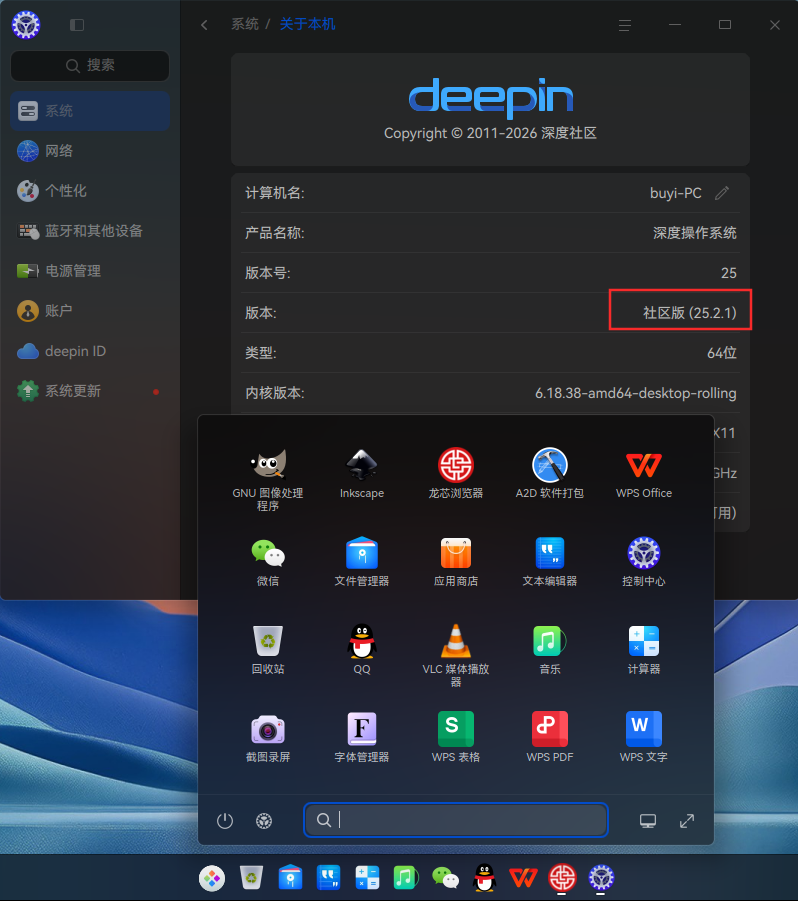Select 系统 in the sidebar
798x901 pixels.
pos(90,111)
